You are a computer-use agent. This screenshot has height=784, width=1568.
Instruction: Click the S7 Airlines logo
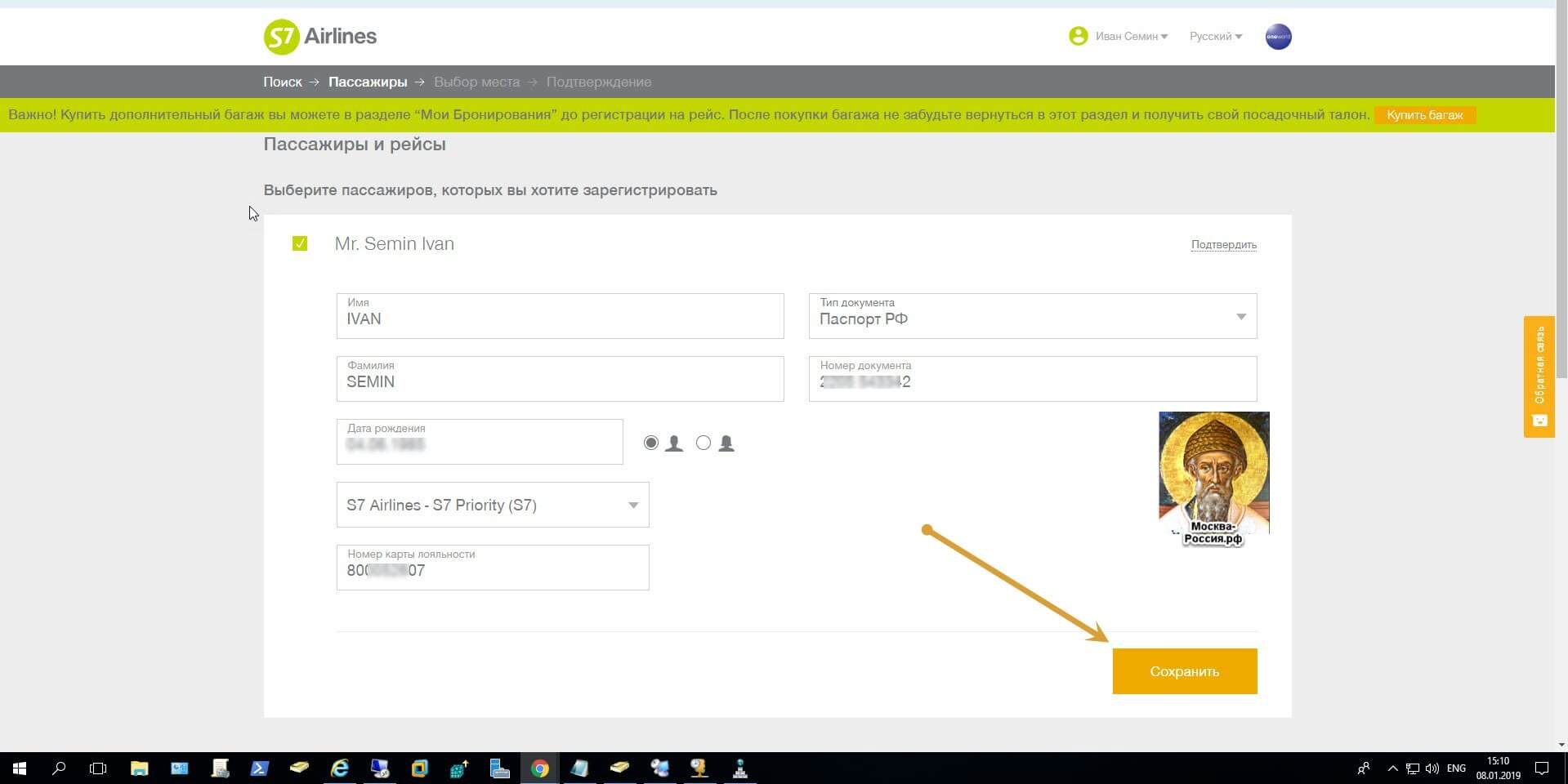coord(319,37)
